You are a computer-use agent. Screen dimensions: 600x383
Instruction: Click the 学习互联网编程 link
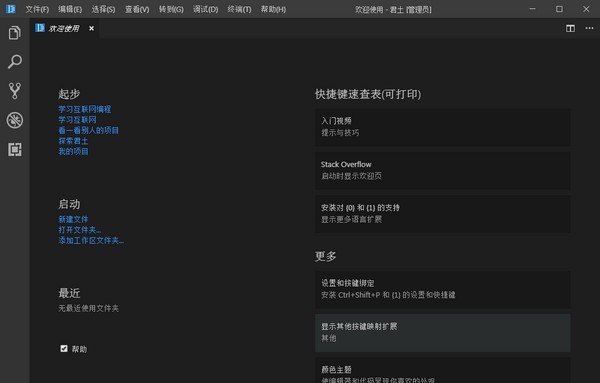tap(85, 109)
